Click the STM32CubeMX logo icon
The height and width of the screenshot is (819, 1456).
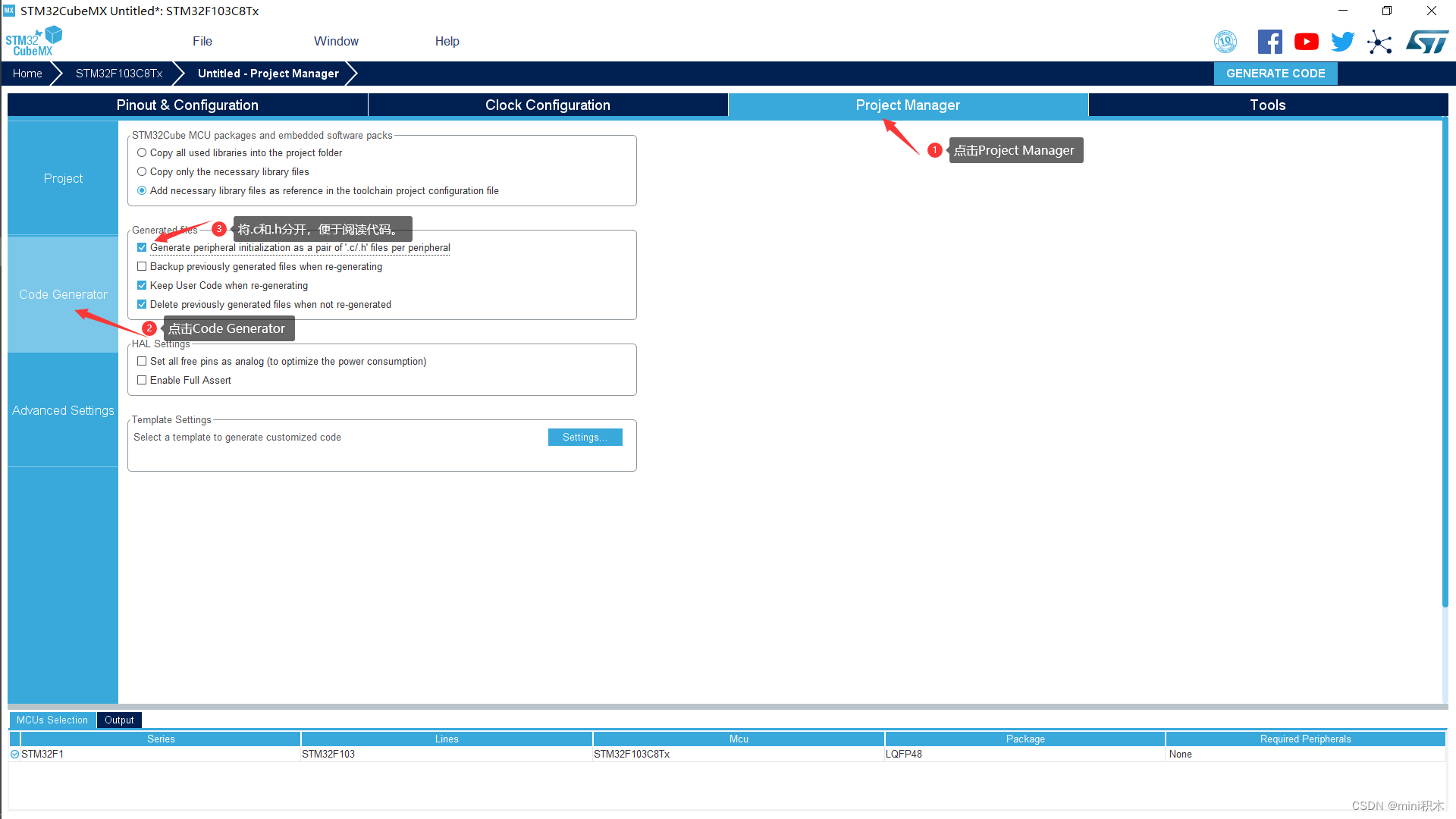click(33, 41)
